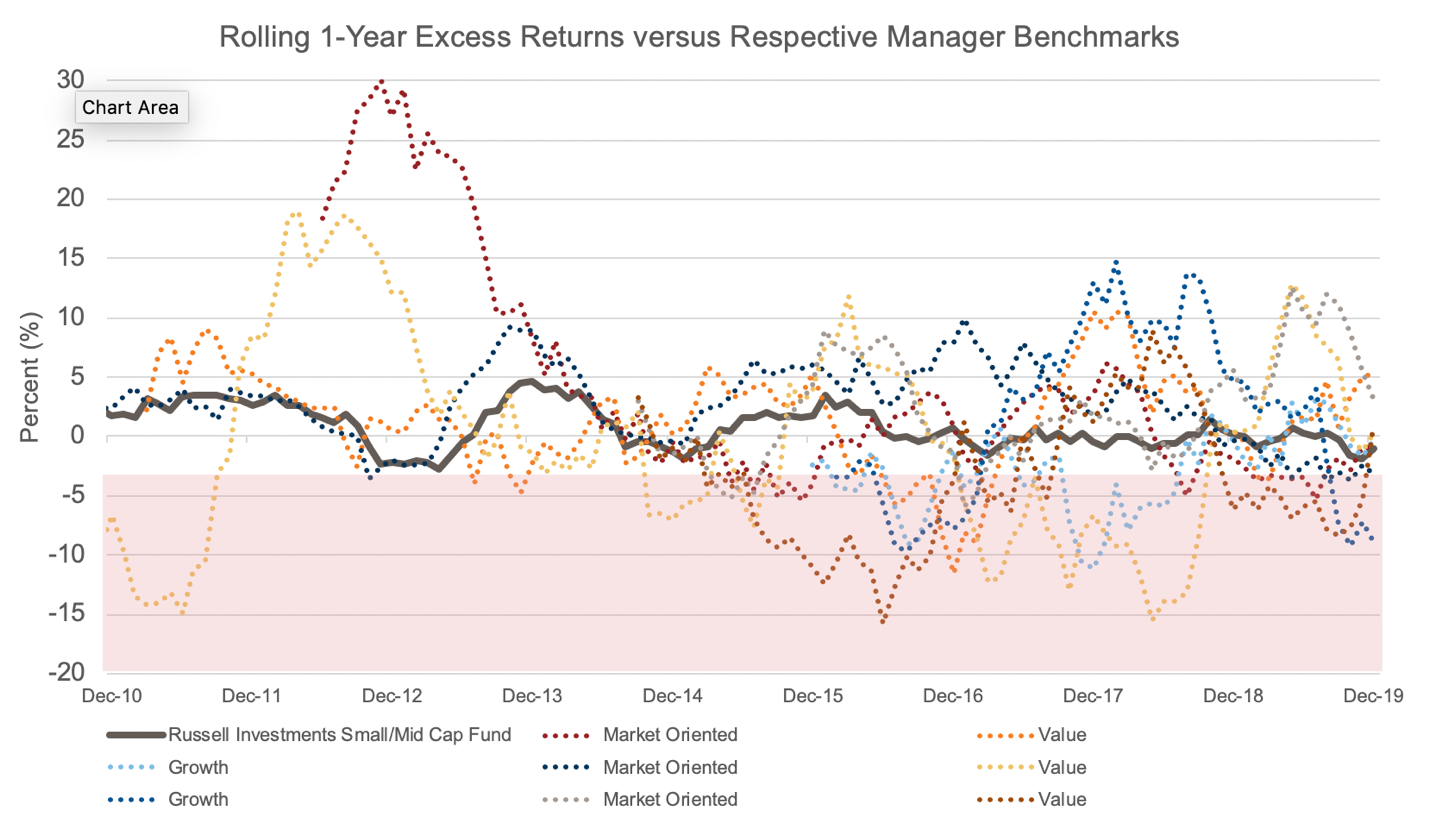Screen dimensions: 1430x830
Task: Select the 'Percent (%)' vertical axis title
Action: [x=32, y=377]
